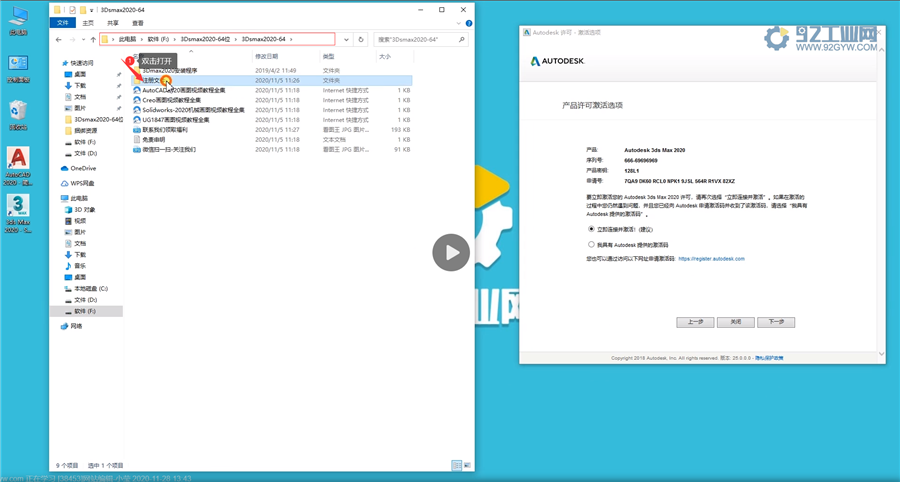Image resolution: width=900 pixels, height=482 pixels.
Task: Open the 3ds Max 2020 desktop shortcut
Action: coord(18,213)
